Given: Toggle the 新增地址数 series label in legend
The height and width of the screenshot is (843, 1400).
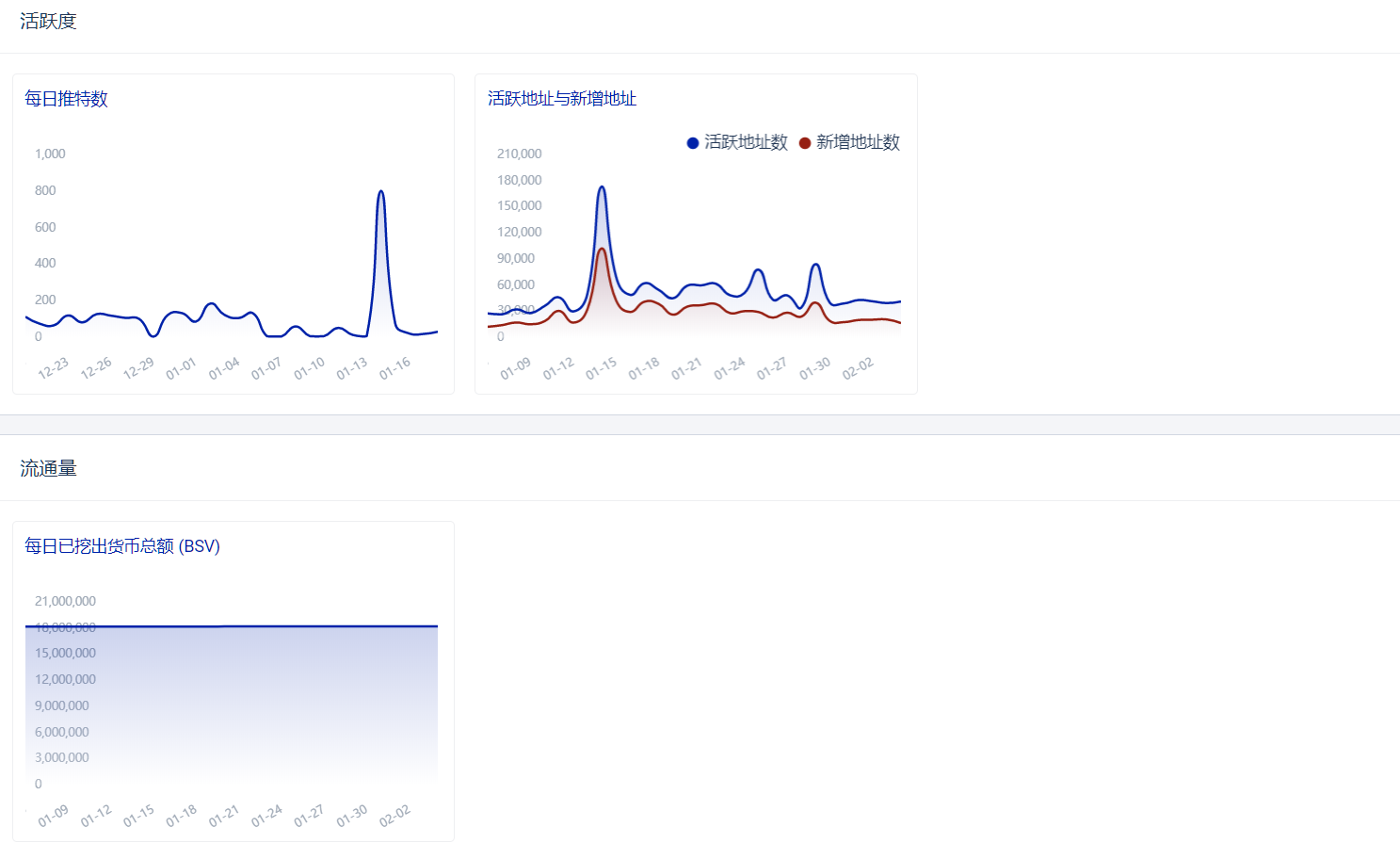Looking at the screenshot, I should pyautogui.click(x=858, y=142).
